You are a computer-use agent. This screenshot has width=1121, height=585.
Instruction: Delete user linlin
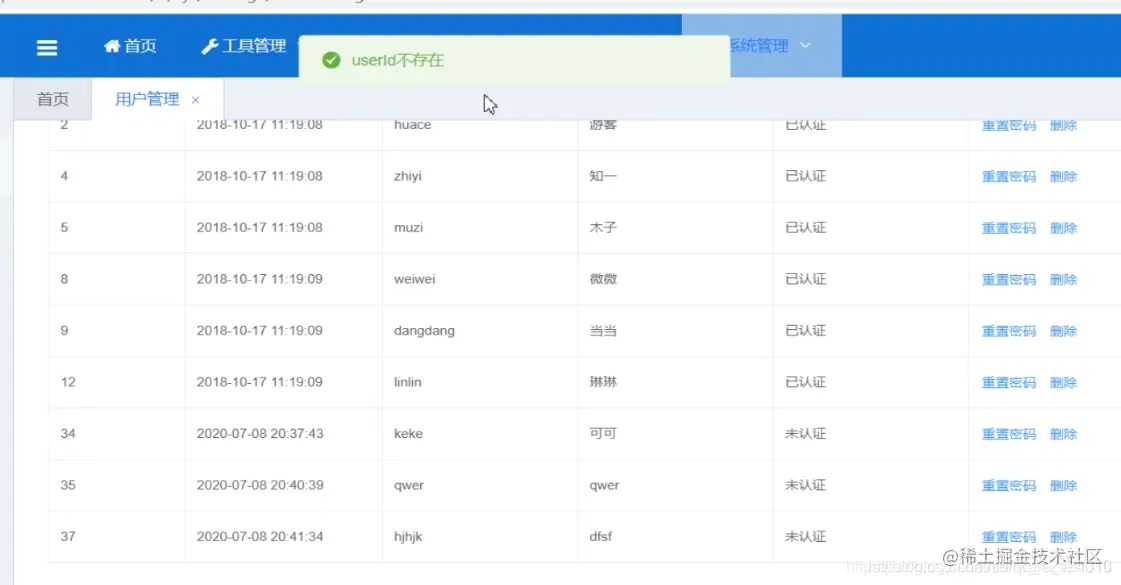pyautogui.click(x=1063, y=383)
